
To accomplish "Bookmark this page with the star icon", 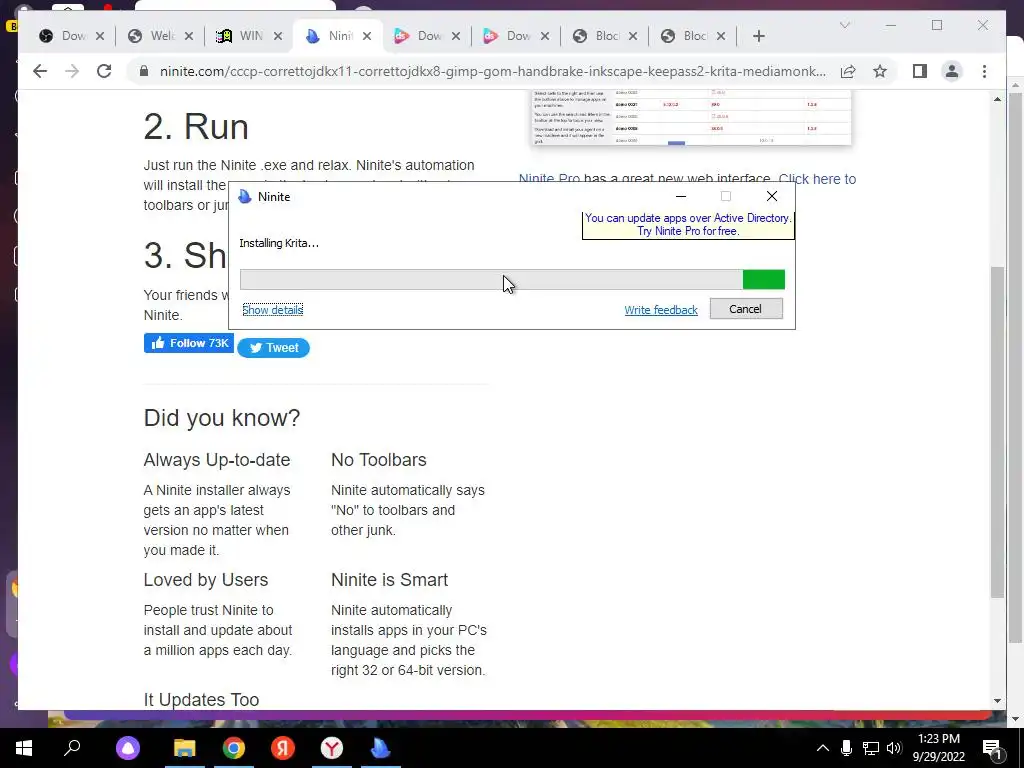I will coord(880,71).
